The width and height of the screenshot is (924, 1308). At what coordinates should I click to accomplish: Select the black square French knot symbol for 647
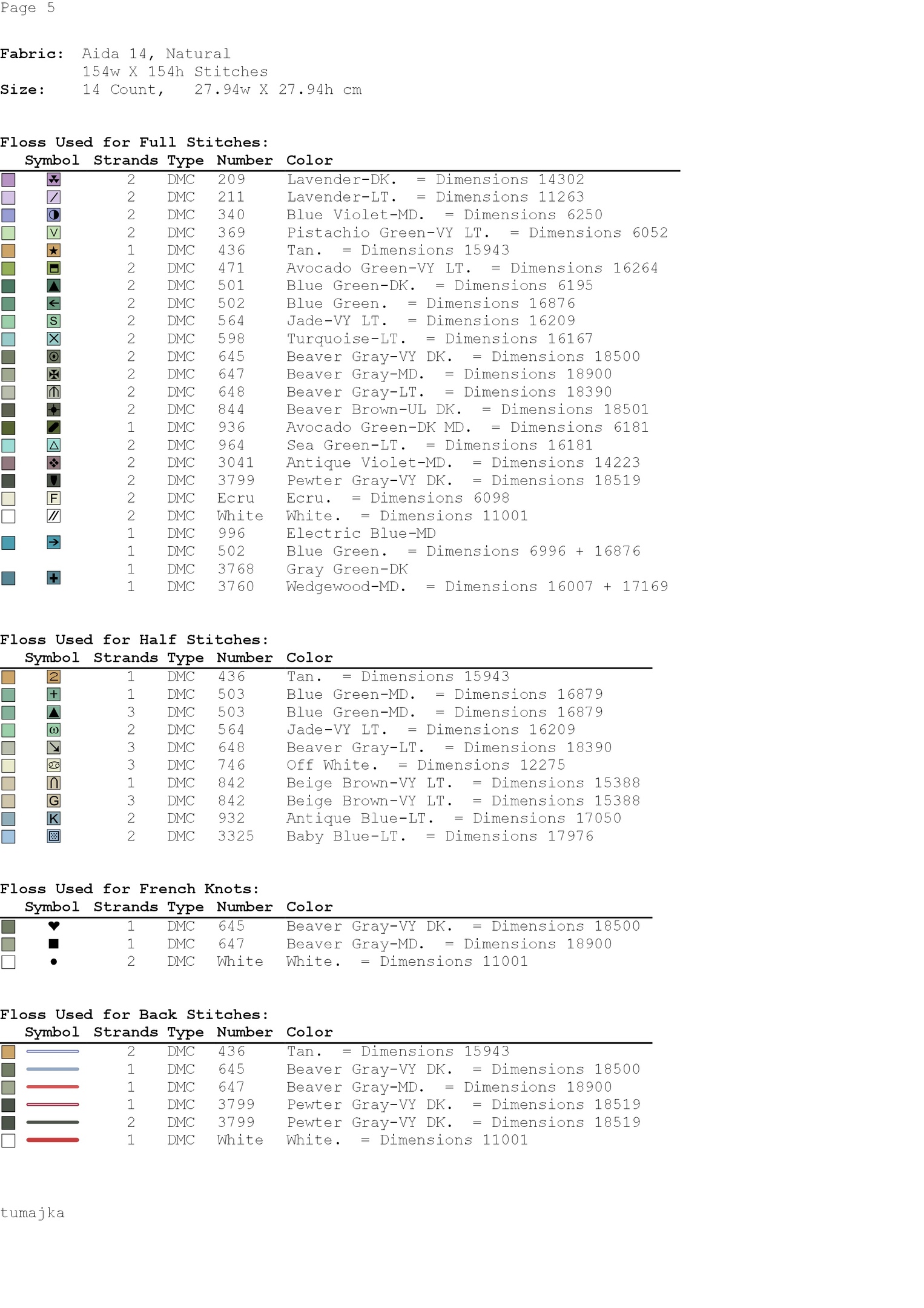(x=54, y=943)
